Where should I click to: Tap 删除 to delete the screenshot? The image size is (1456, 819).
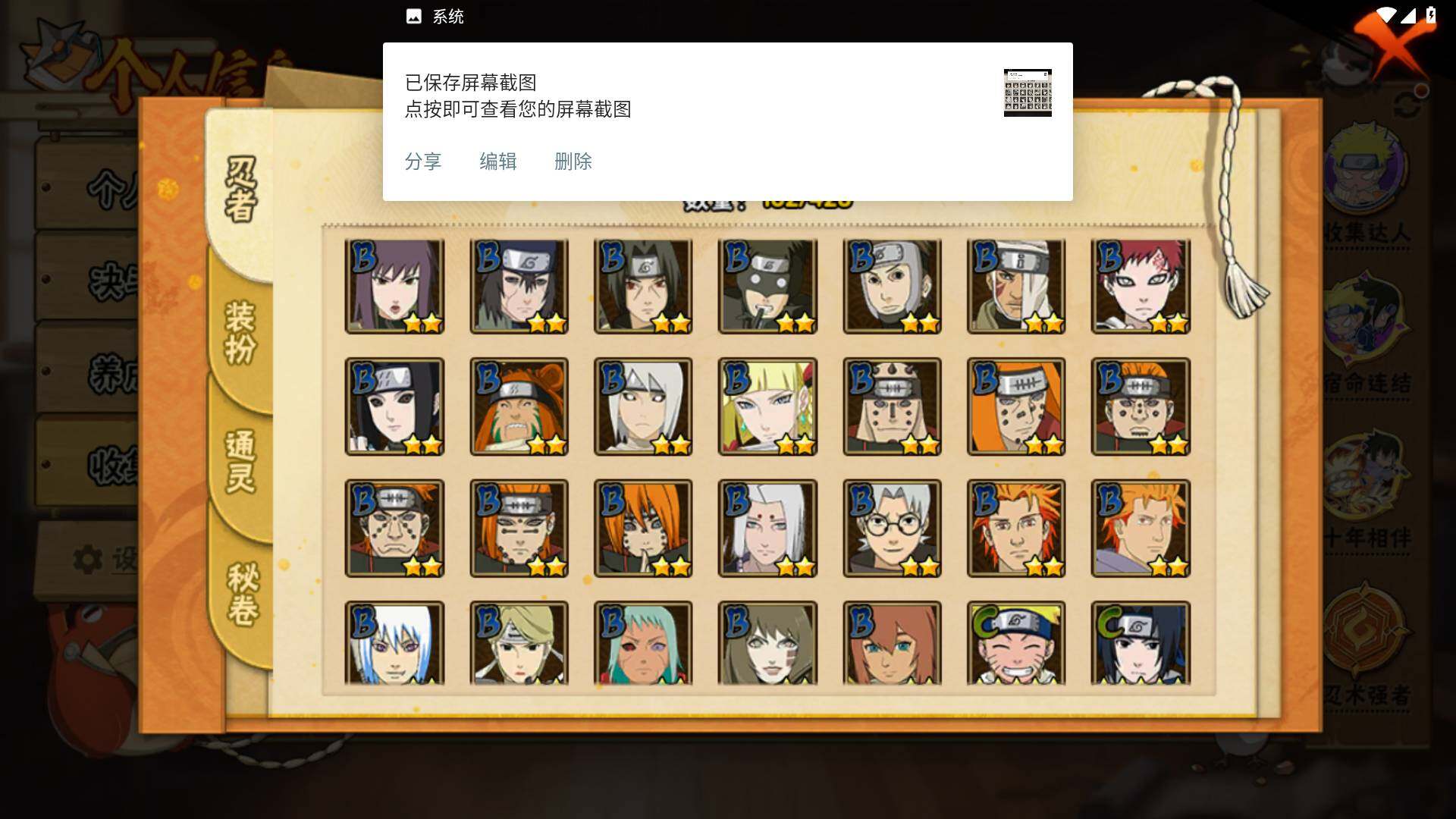(573, 162)
